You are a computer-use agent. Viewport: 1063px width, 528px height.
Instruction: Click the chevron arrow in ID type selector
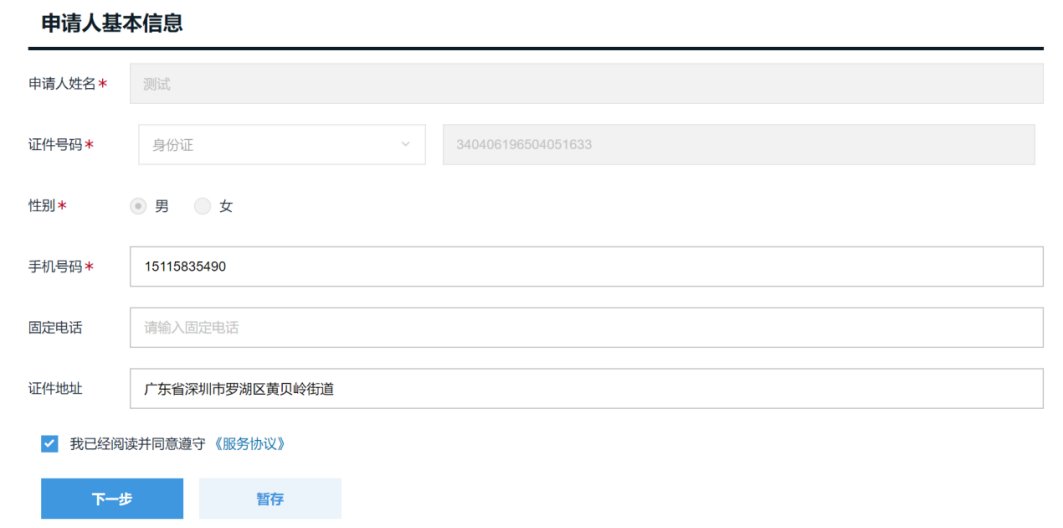pyautogui.click(x=405, y=144)
